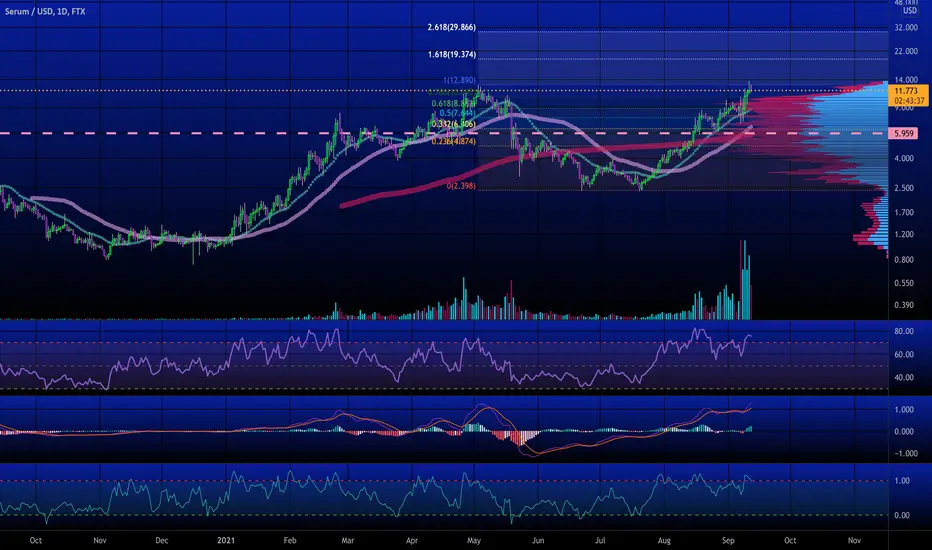
Task: Click 0.000 on the MACD pane scale
Action: tap(904, 432)
